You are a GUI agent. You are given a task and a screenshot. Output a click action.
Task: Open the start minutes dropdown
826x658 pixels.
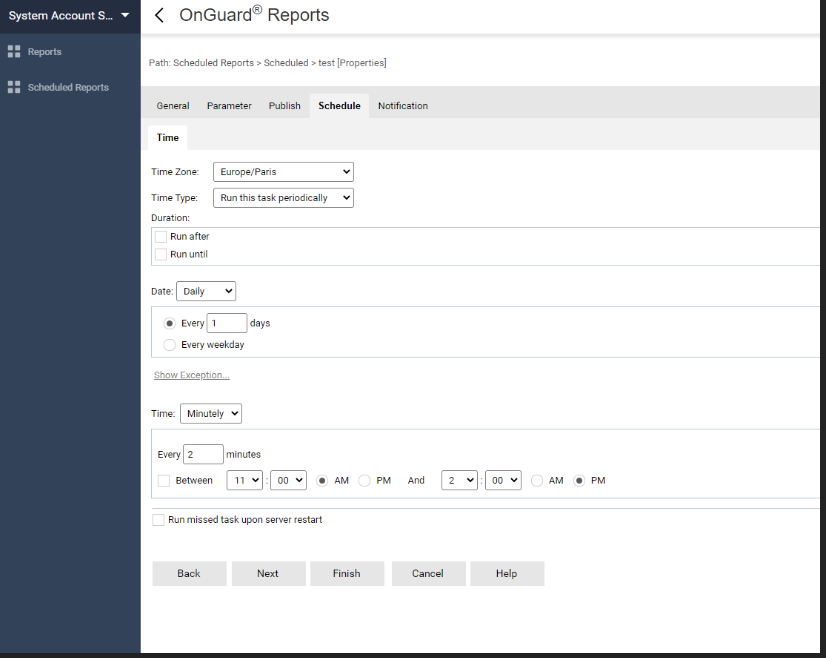(288, 480)
